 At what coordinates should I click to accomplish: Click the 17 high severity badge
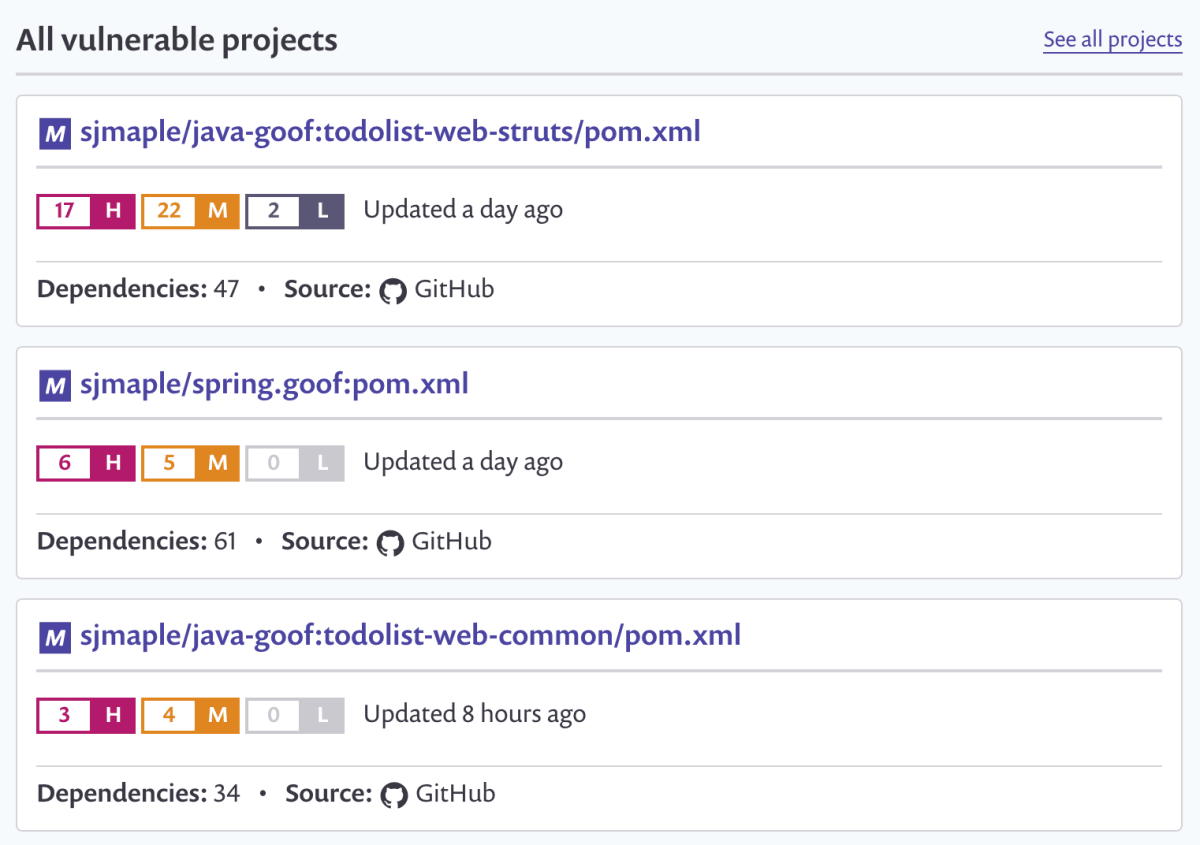(x=86, y=211)
